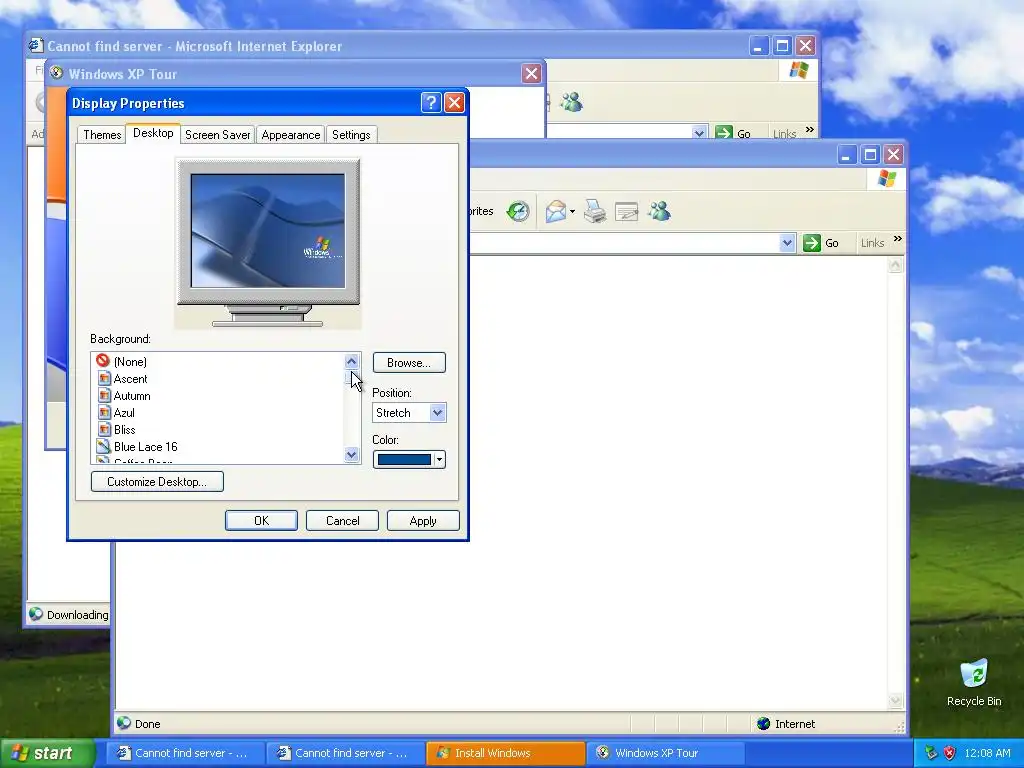Screen dimensions: 1024x768
Task: Open the Position Stretch dropdown
Action: [x=438, y=413]
